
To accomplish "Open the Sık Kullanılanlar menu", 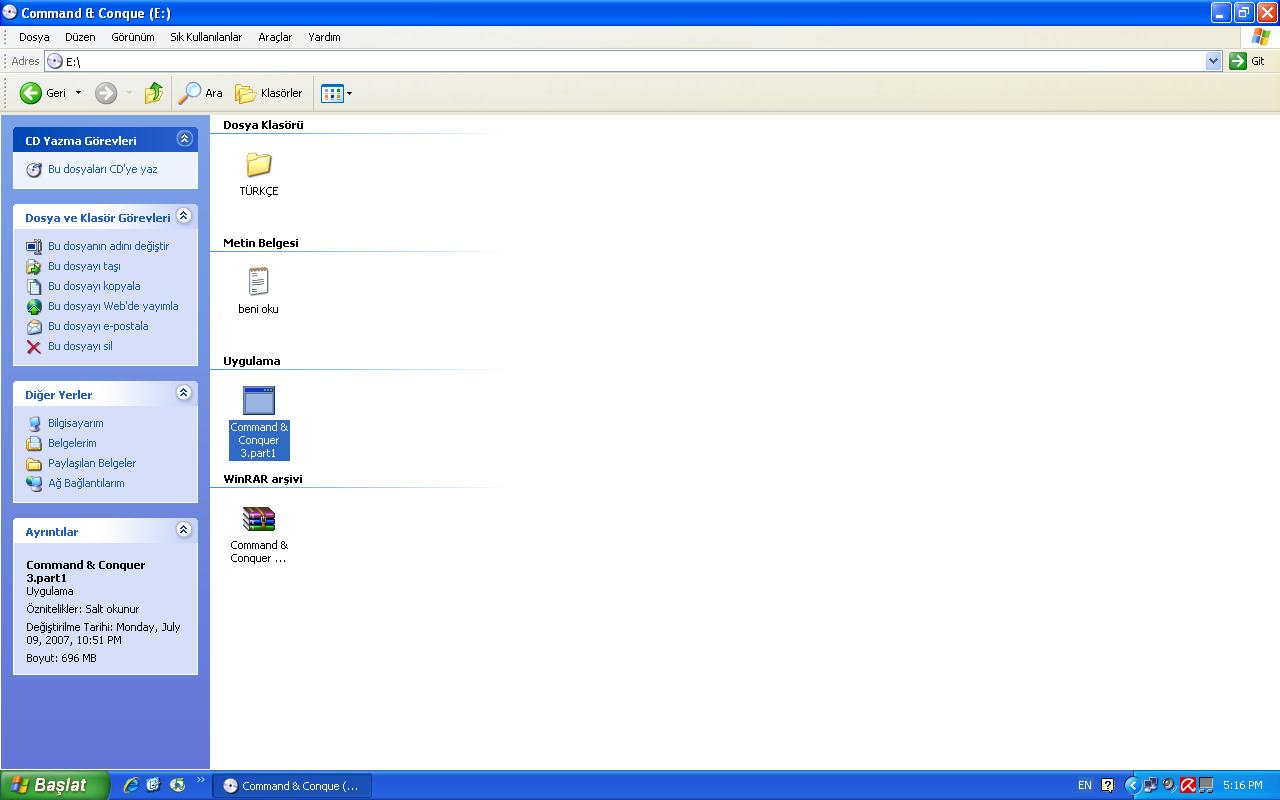I will [x=206, y=37].
